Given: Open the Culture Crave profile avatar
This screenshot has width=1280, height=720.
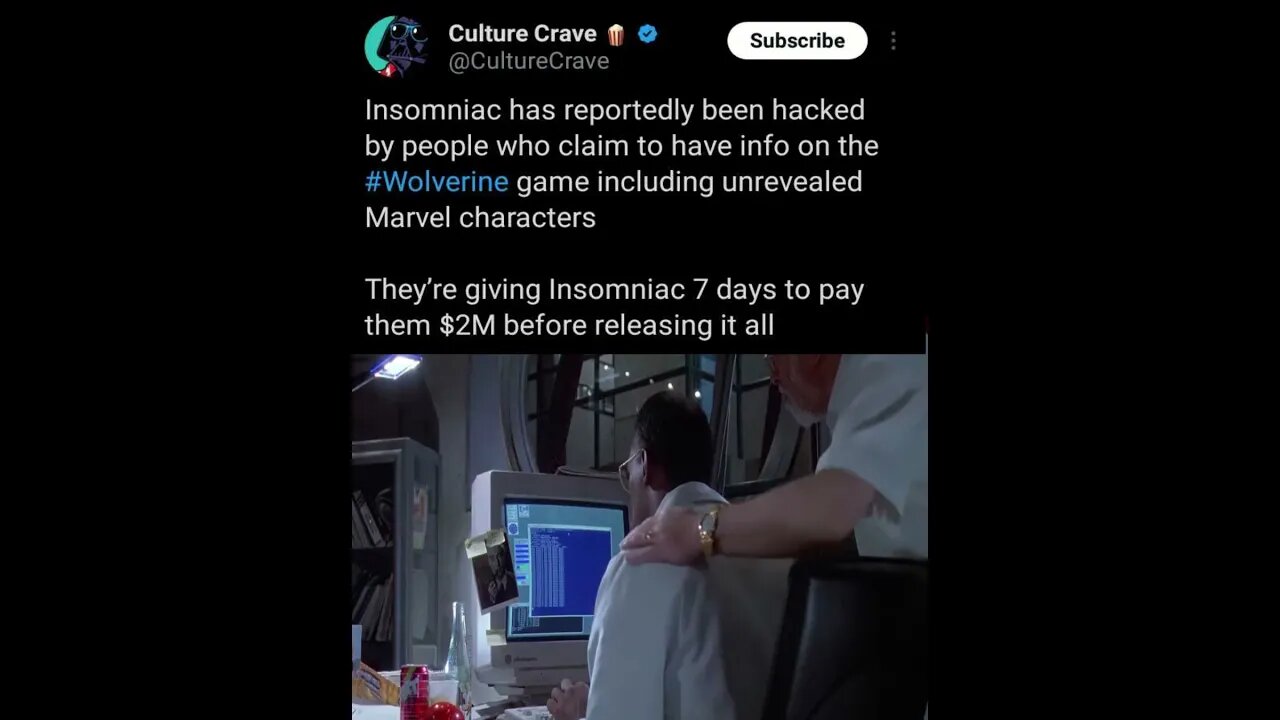Looking at the screenshot, I should click(x=397, y=46).
